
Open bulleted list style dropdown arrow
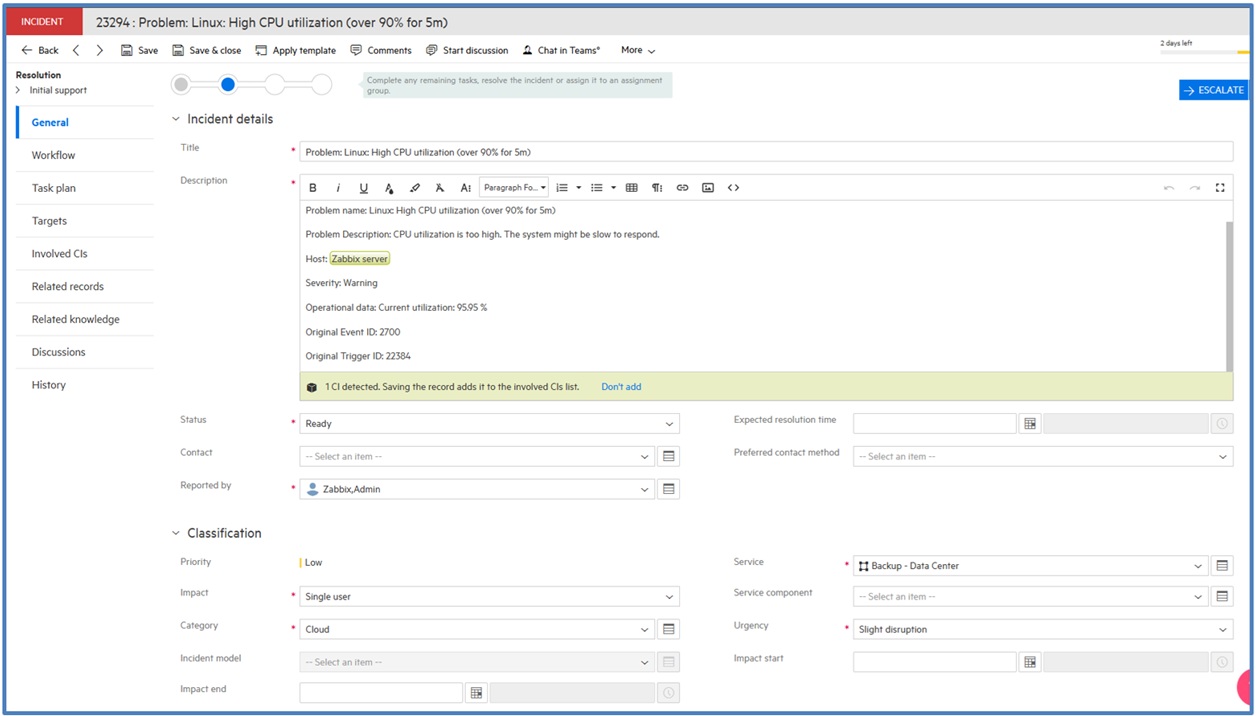coord(613,188)
